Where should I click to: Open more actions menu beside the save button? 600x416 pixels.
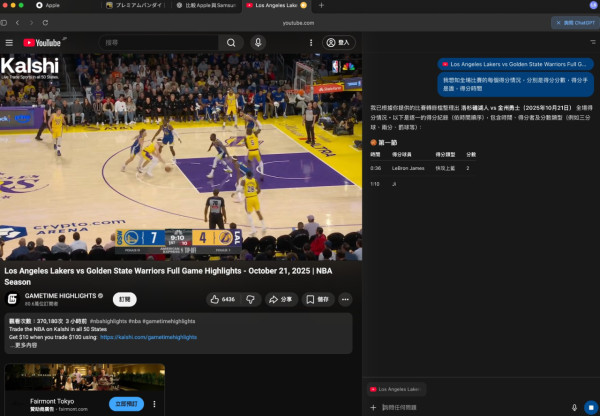[x=345, y=299]
